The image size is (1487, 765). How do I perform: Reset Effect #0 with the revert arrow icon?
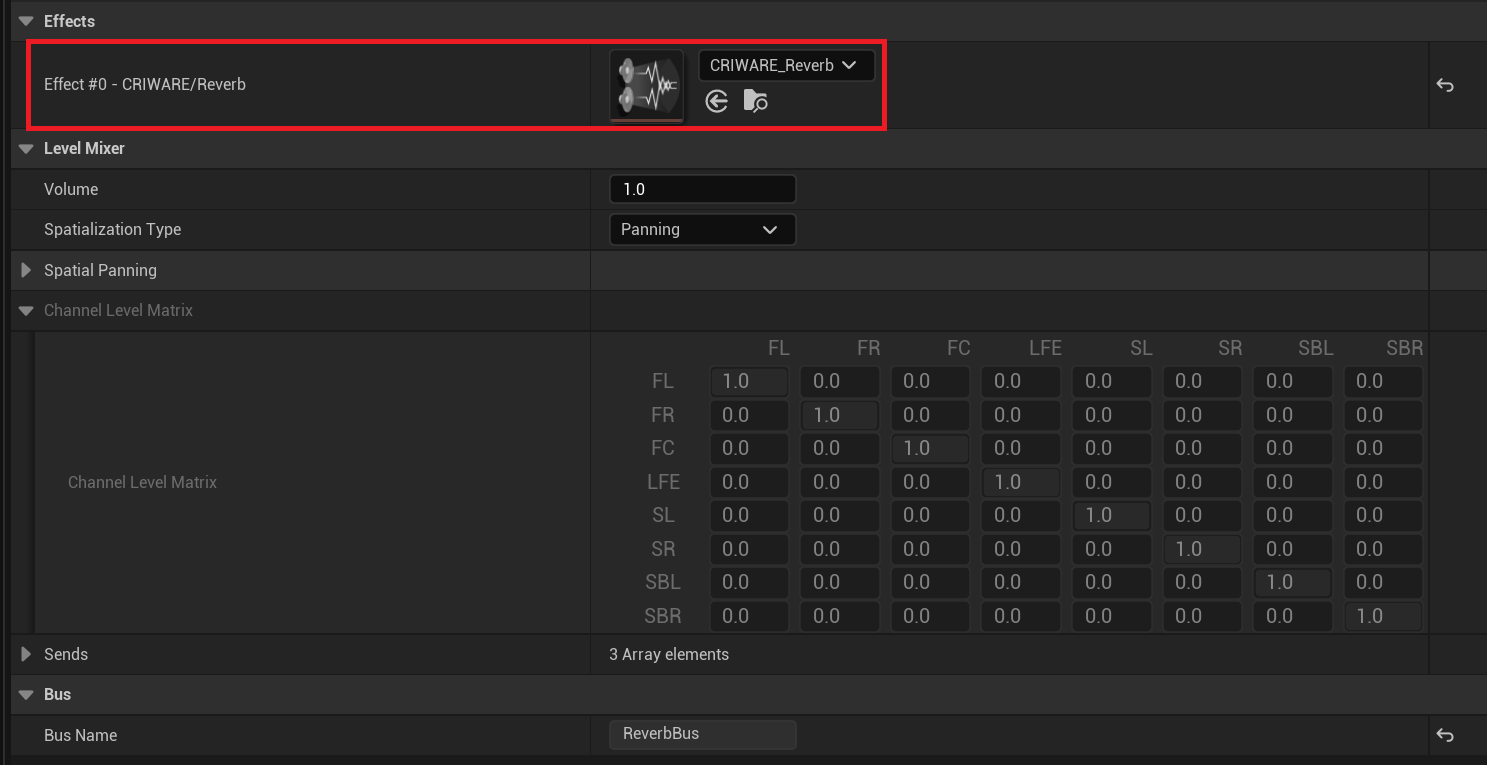click(1444, 86)
